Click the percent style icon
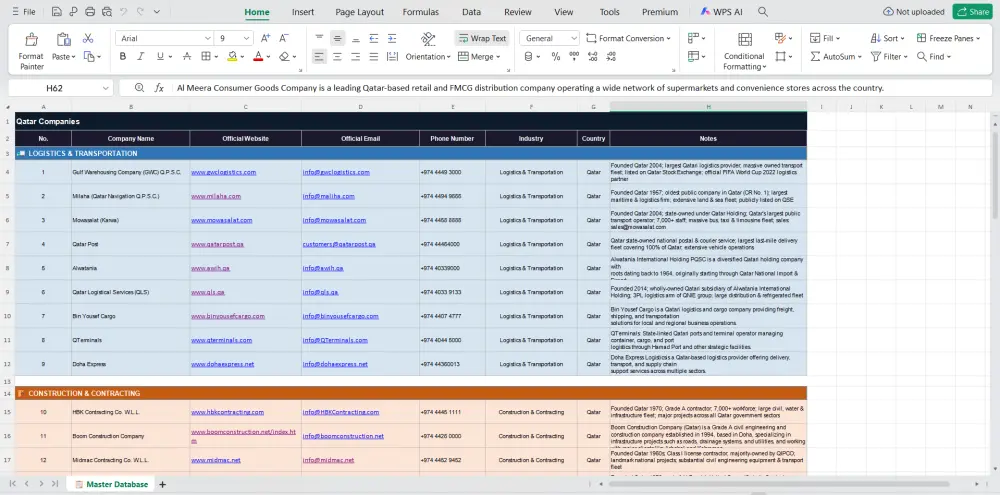The image size is (1000, 495). tap(555, 57)
